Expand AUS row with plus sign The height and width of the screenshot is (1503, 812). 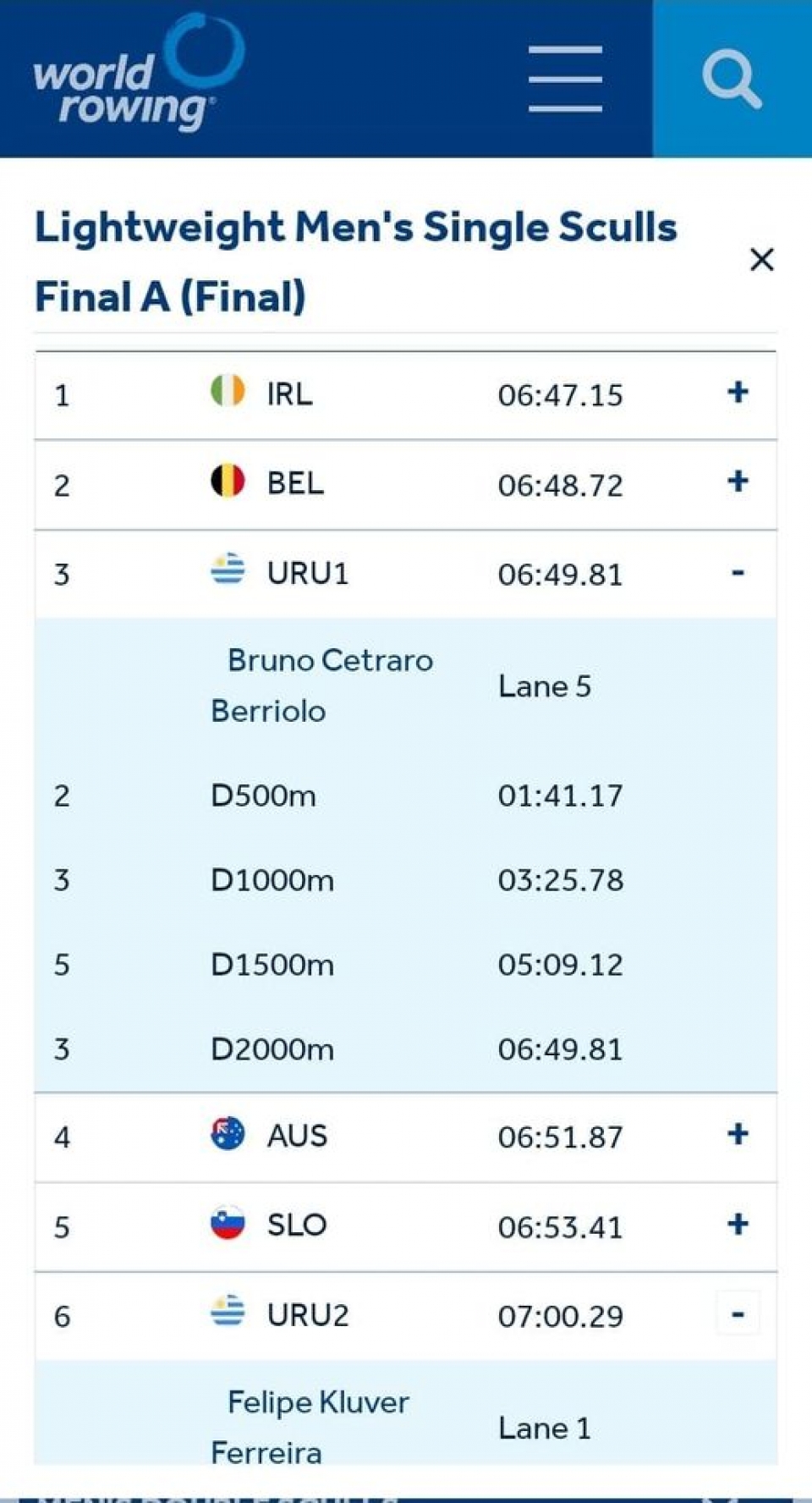coord(738,1134)
